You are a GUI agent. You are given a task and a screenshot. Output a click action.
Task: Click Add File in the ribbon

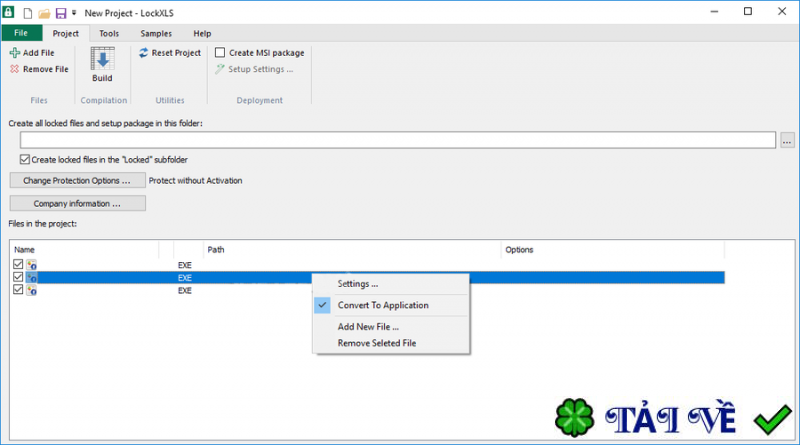[x=32, y=53]
